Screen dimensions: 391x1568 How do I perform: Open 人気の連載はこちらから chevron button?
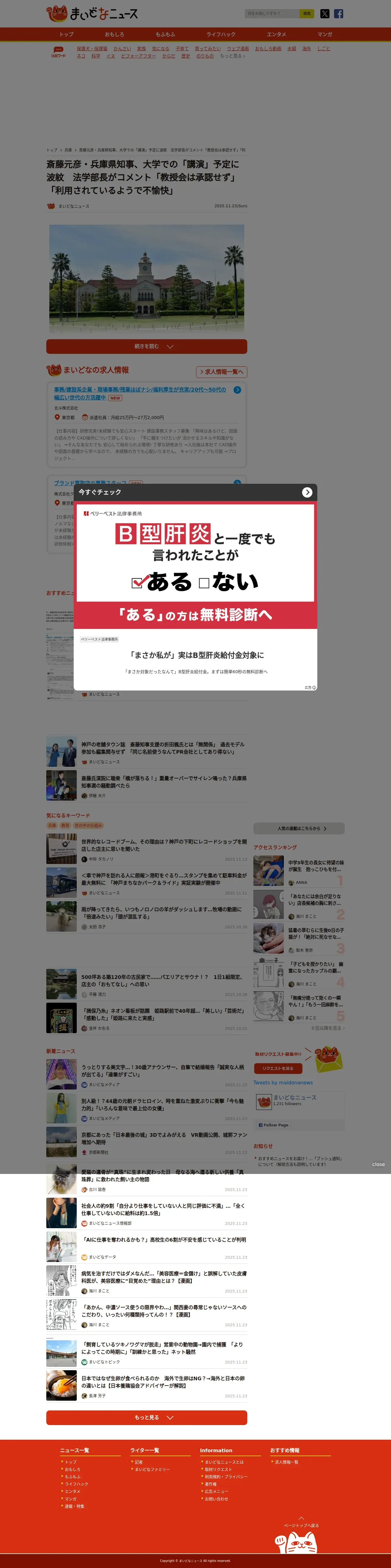(x=299, y=828)
